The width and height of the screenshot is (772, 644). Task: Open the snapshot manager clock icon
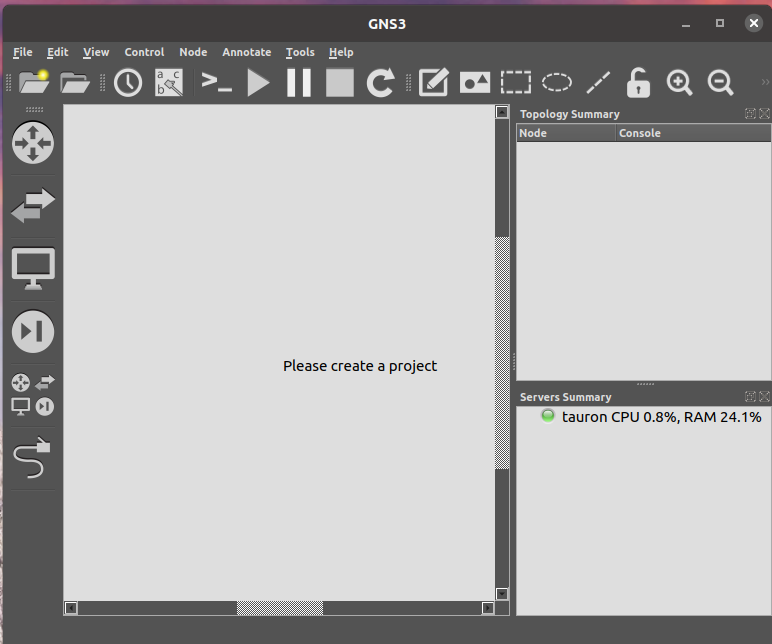(x=128, y=82)
